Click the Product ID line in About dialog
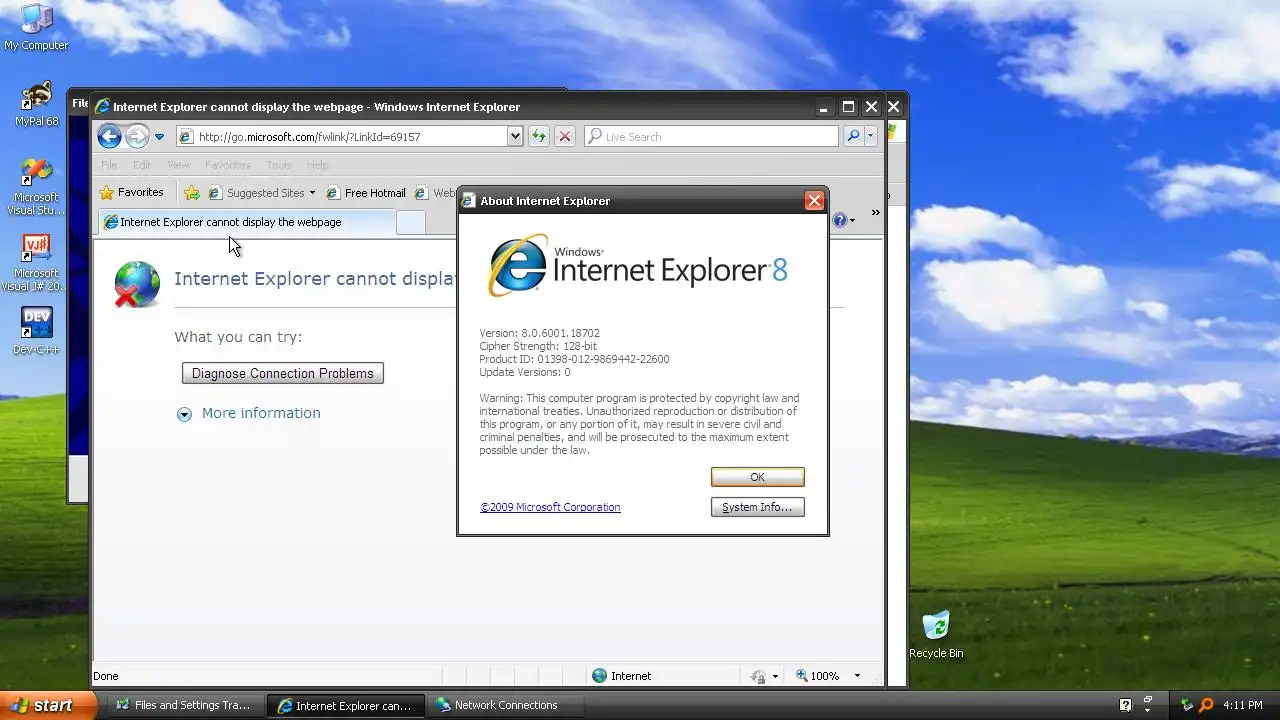Viewport: 1280px width, 720px height. pos(574,359)
